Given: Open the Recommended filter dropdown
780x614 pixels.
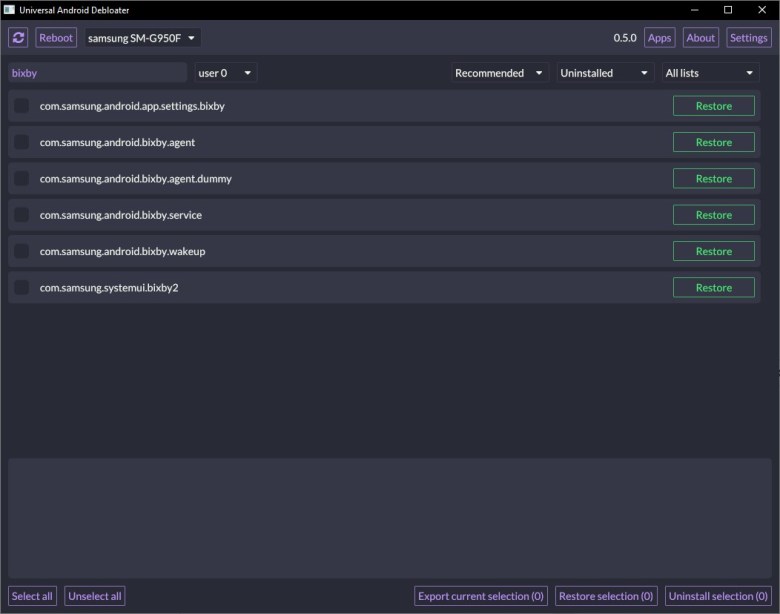Looking at the screenshot, I should [499, 73].
